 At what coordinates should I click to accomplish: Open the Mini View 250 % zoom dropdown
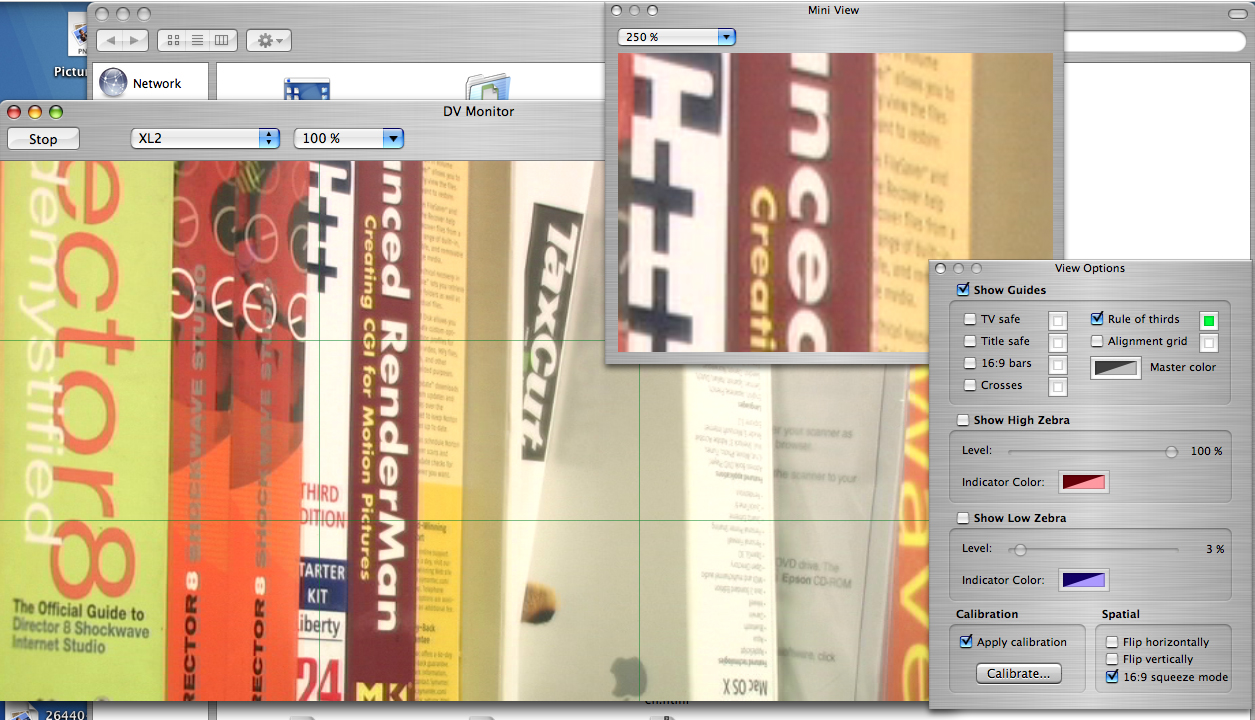(x=677, y=37)
